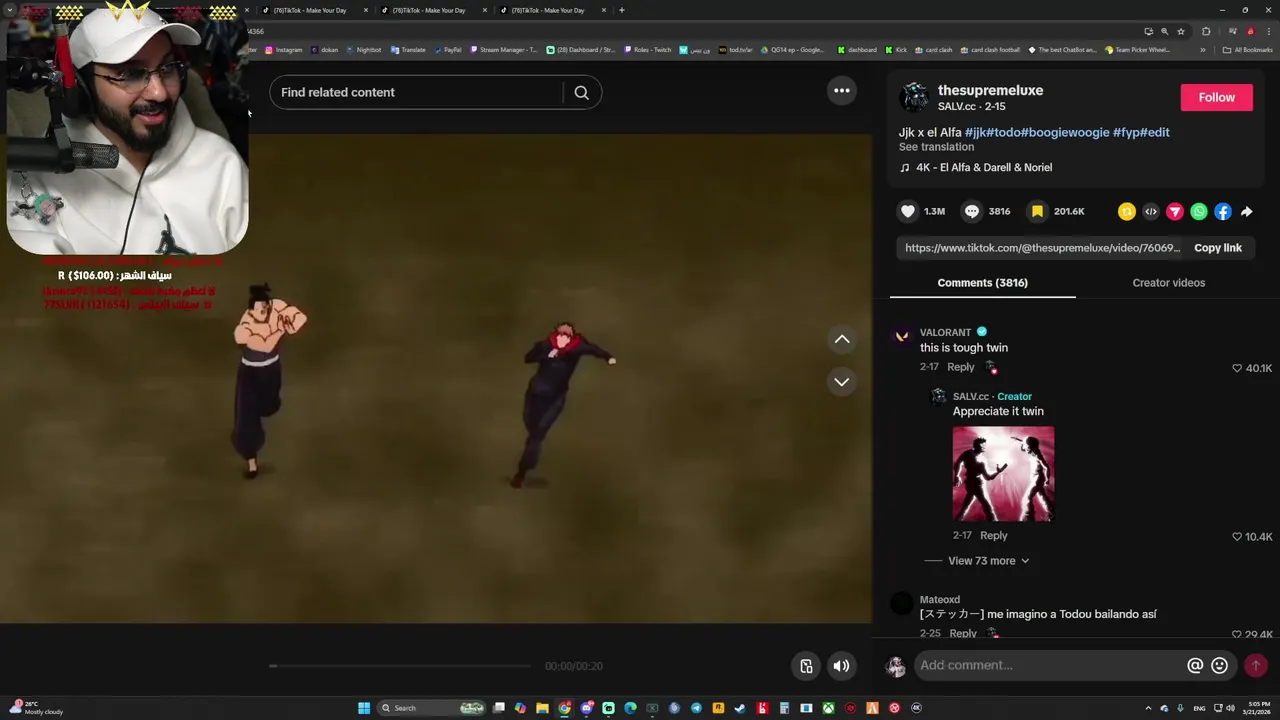Expand bookmarks overflow chevron
This screenshot has height=720, width=1280.
pos(1203,49)
